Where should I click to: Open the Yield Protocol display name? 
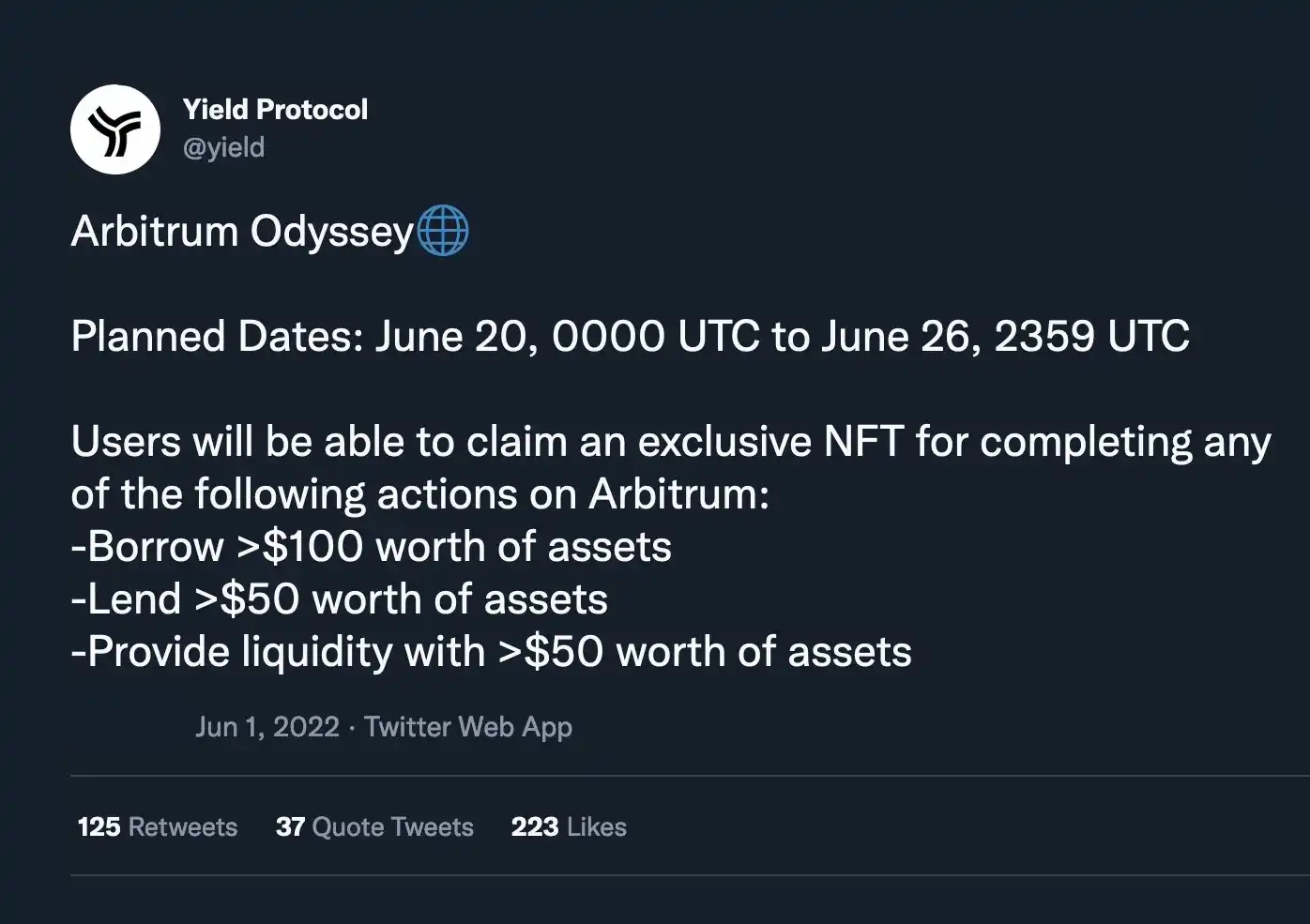point(275,110)
